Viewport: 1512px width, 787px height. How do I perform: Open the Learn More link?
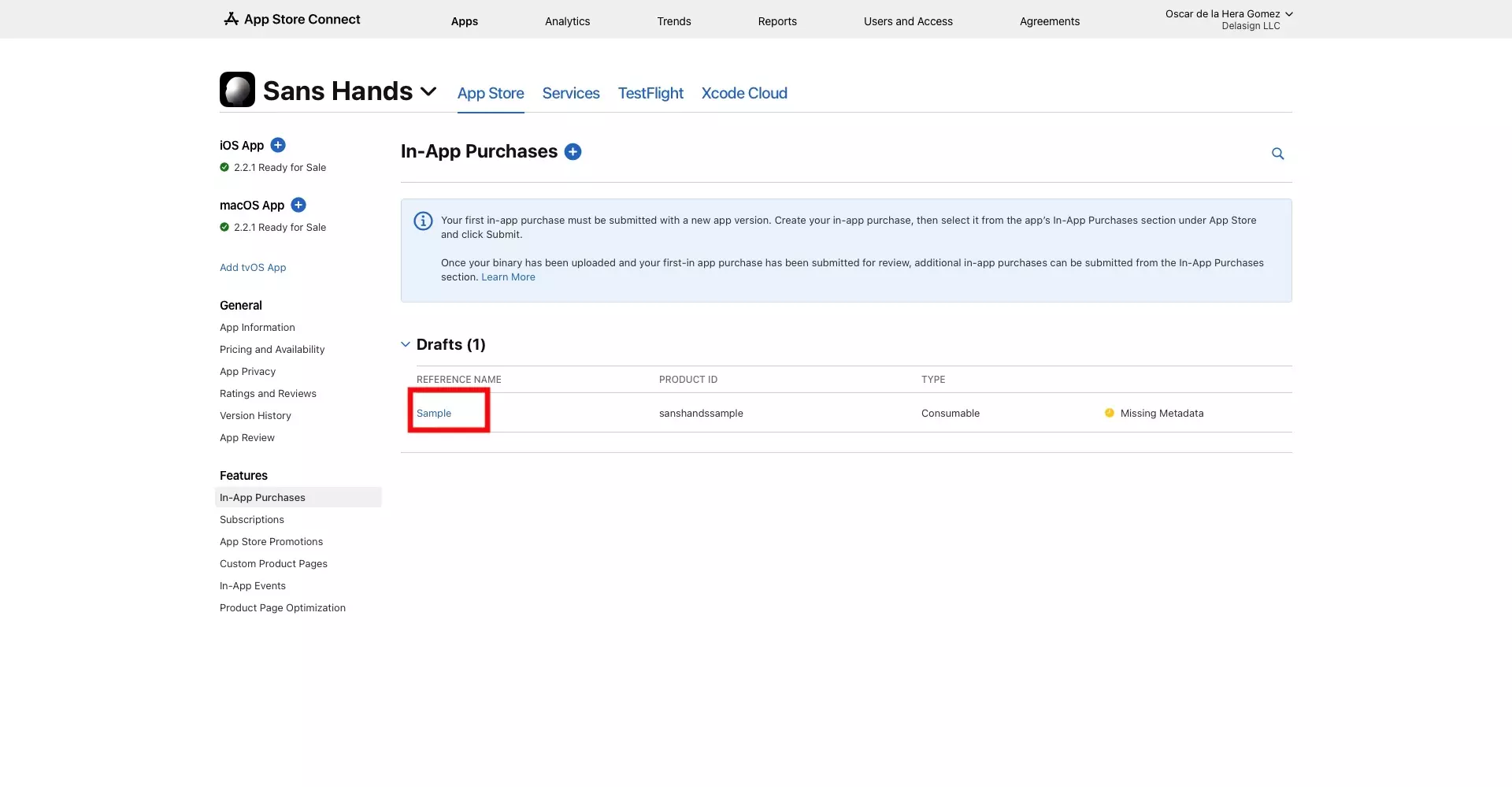507,277
